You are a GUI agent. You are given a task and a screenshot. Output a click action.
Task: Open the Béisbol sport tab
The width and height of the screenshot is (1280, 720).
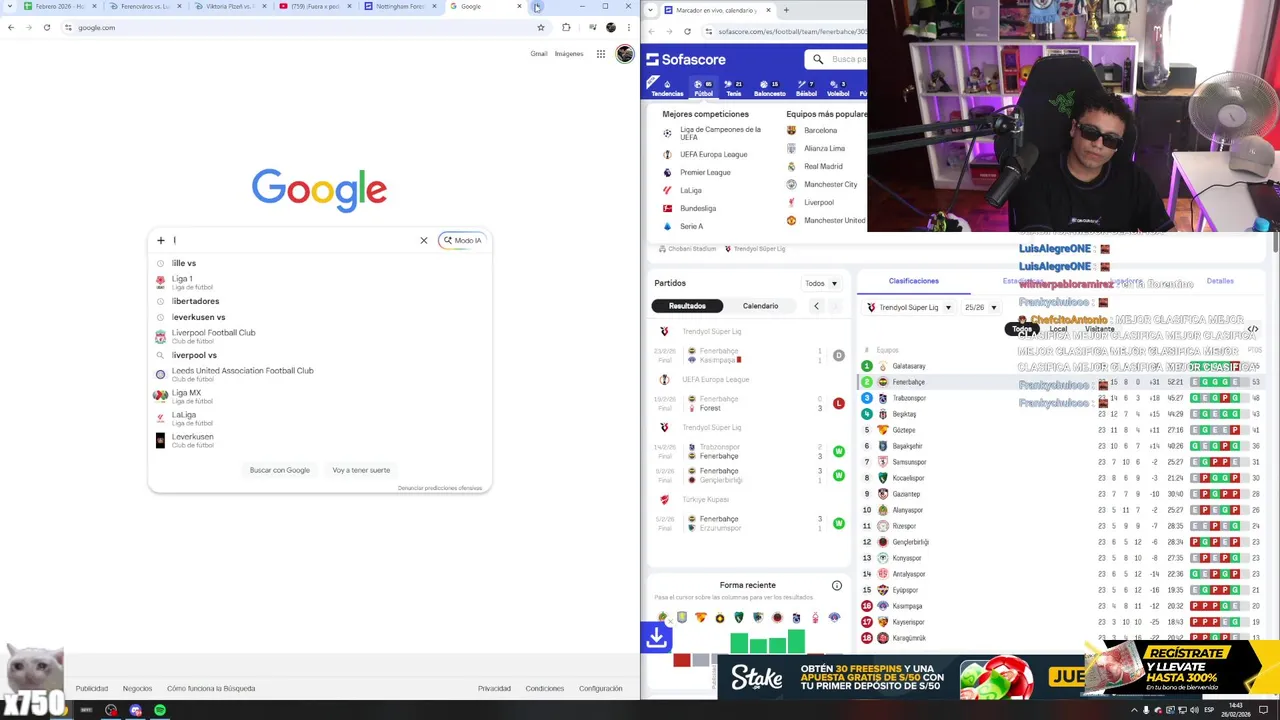806,88
